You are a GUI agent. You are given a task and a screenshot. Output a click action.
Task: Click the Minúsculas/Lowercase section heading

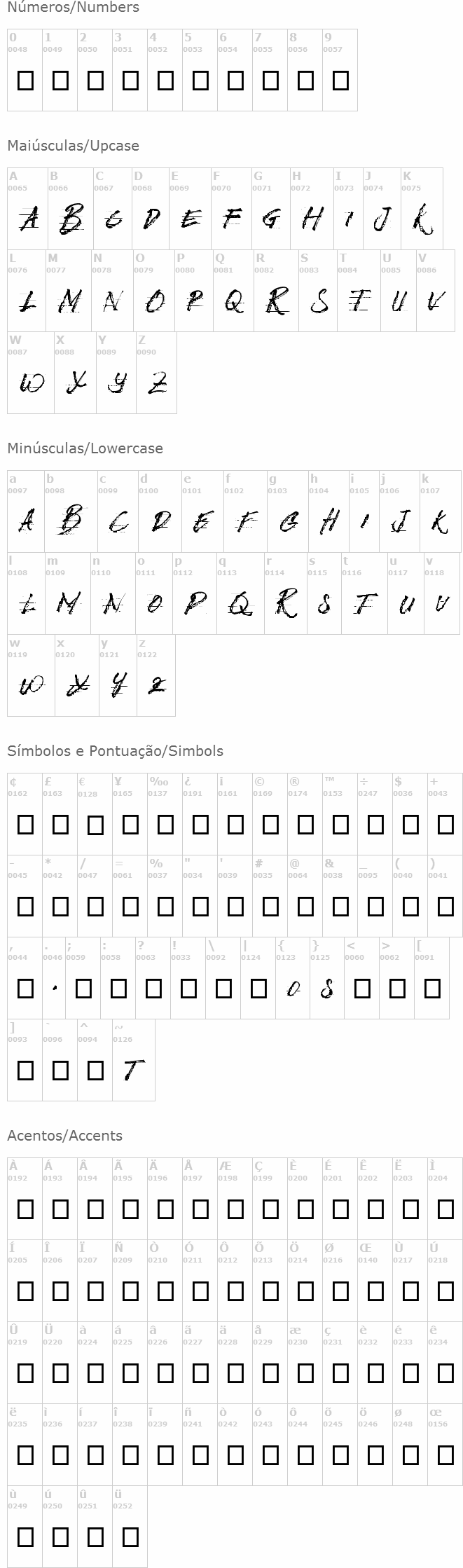click(x=85, y=448)
